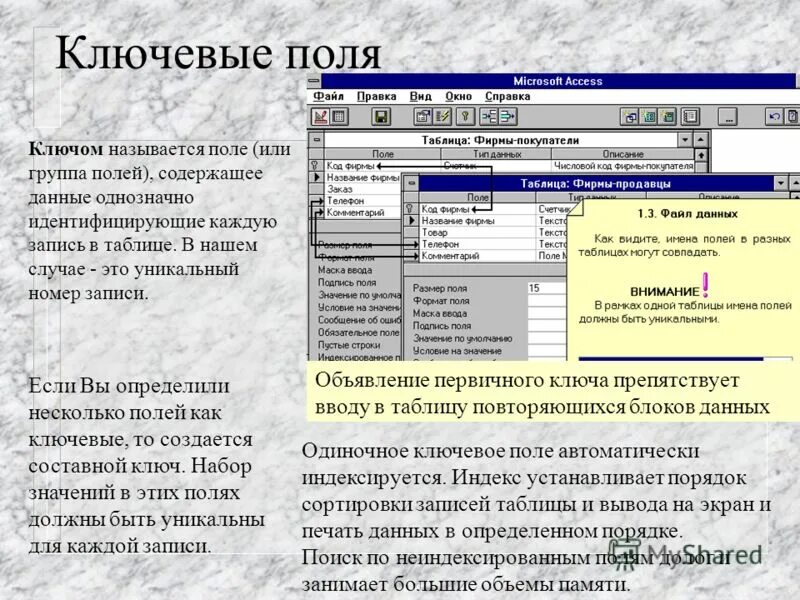Click Маска ввода property in Фирмы-покупатели
This screenshot has height=600, width=800.
tap(345, 269)
